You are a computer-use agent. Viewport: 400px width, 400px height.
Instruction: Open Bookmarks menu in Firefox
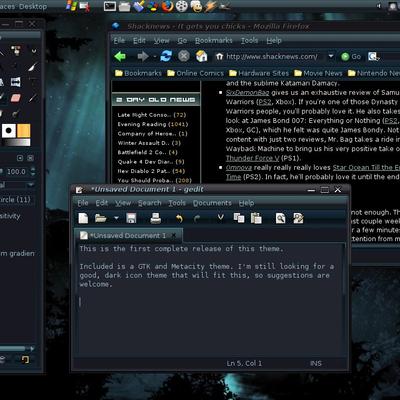coord(214,41)
